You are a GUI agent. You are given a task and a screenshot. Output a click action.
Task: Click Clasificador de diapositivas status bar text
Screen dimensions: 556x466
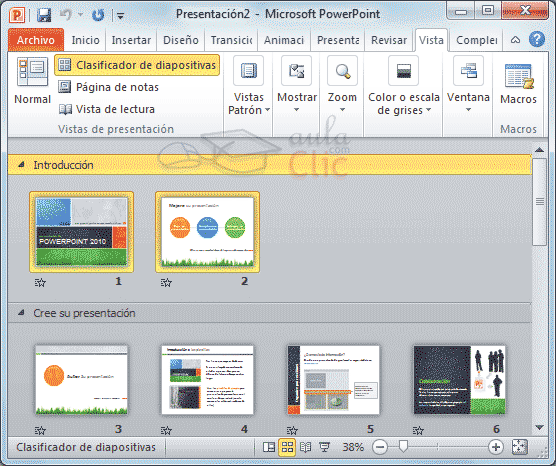[86, 447]
